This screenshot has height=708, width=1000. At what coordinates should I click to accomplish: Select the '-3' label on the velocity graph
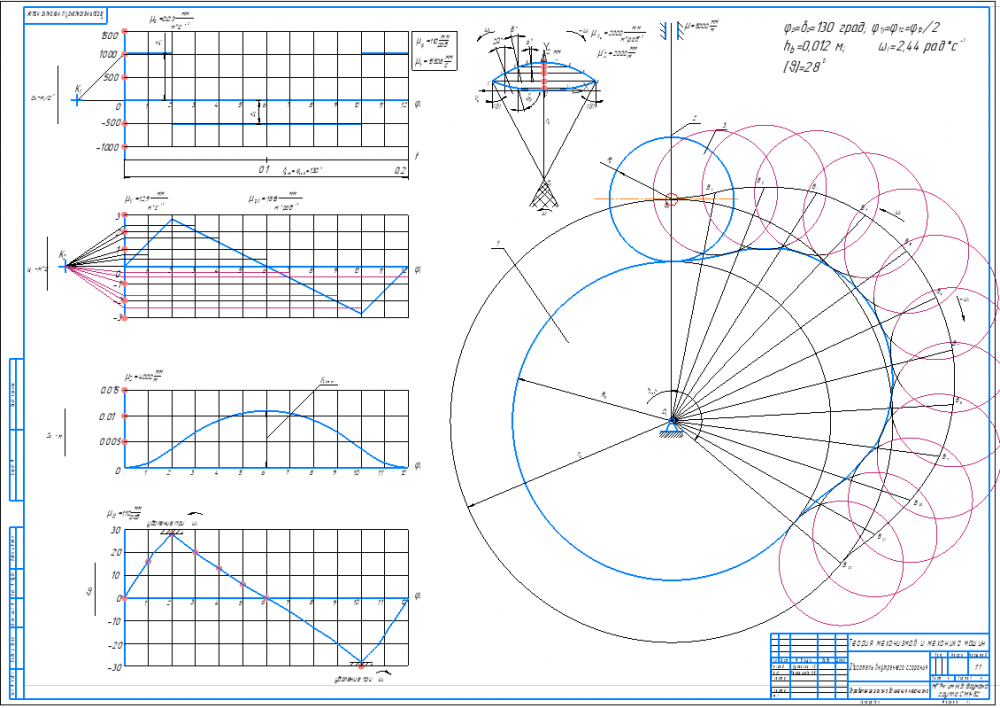(x=117, y=318)
